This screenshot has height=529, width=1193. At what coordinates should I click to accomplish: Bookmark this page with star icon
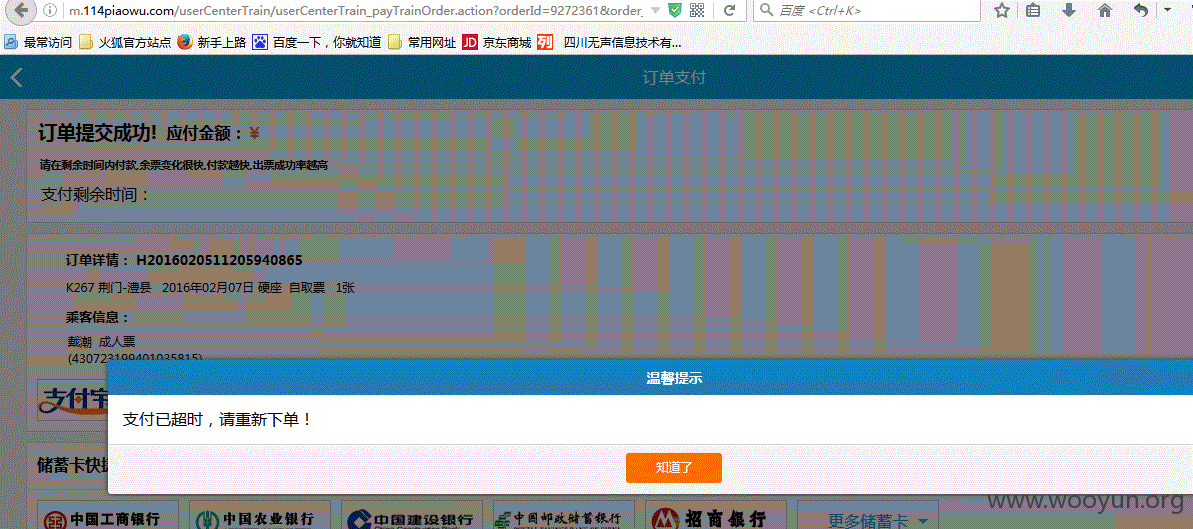1002,11
